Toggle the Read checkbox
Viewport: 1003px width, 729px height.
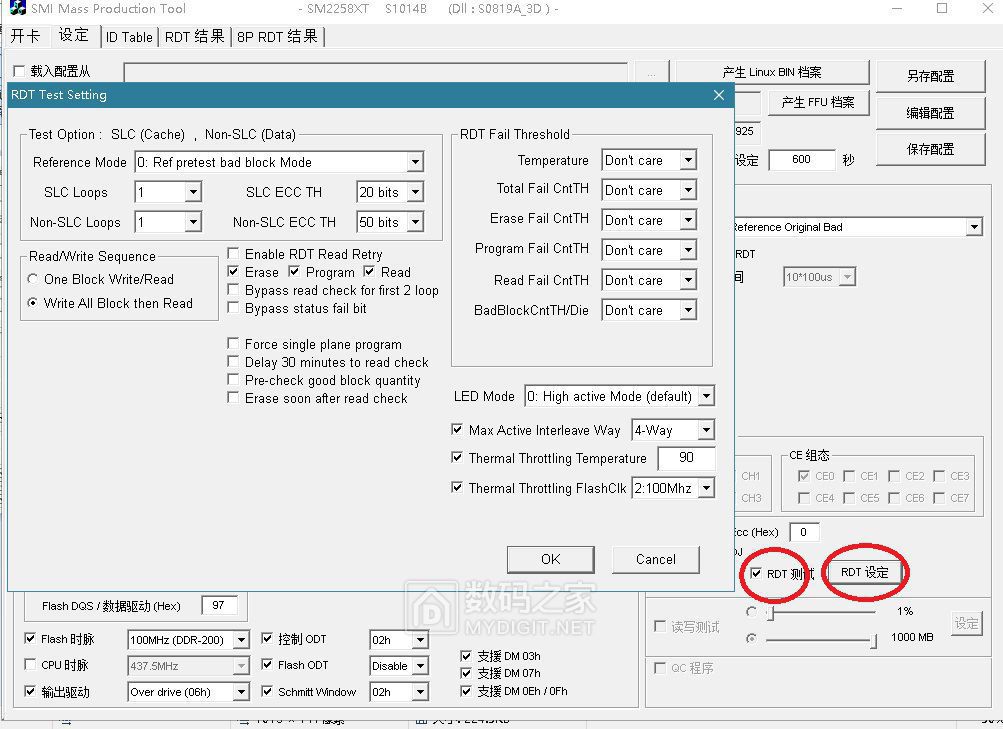click(x=369, y=271)
